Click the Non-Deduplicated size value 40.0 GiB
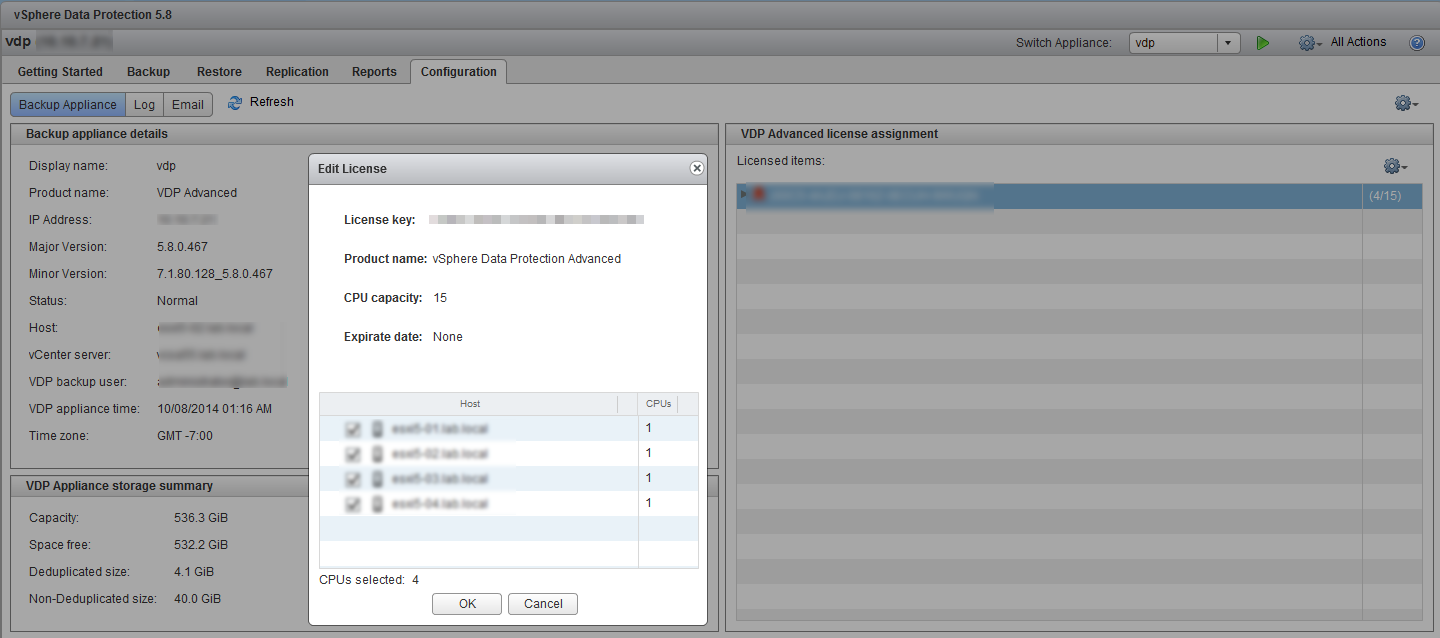 click(x=197, y=599)
